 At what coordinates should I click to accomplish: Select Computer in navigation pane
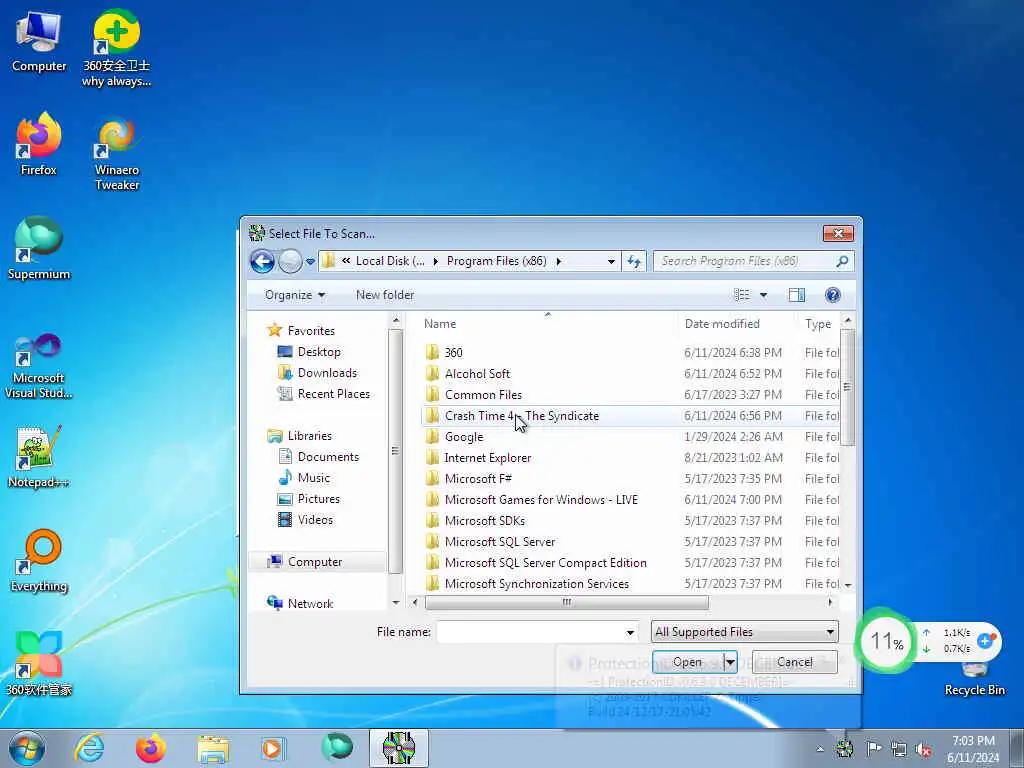coord(315,562)
